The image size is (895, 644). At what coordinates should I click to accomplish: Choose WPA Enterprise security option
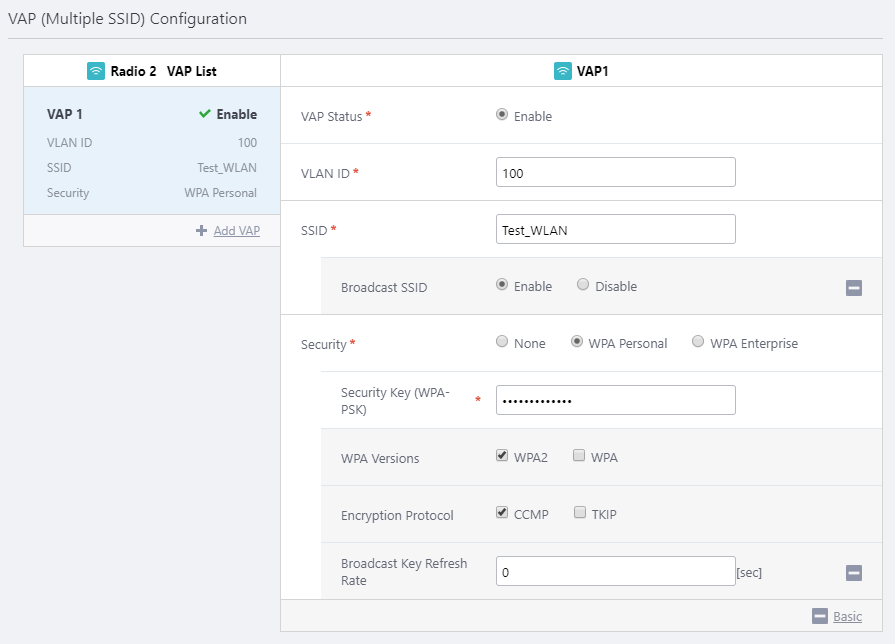pyautogui.click(x=698, y=341)
